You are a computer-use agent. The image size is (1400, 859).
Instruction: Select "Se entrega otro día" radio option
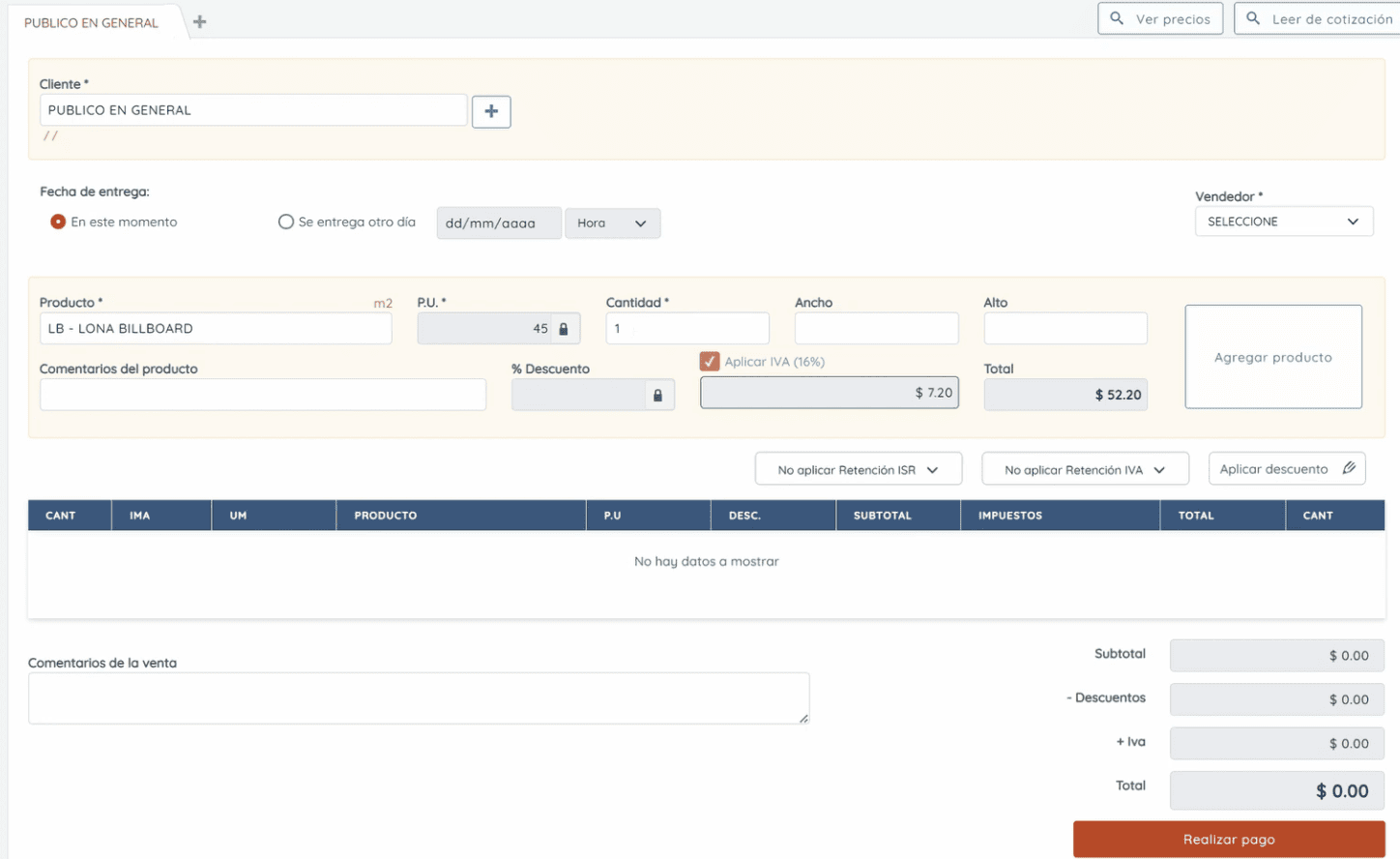(285, 222)
